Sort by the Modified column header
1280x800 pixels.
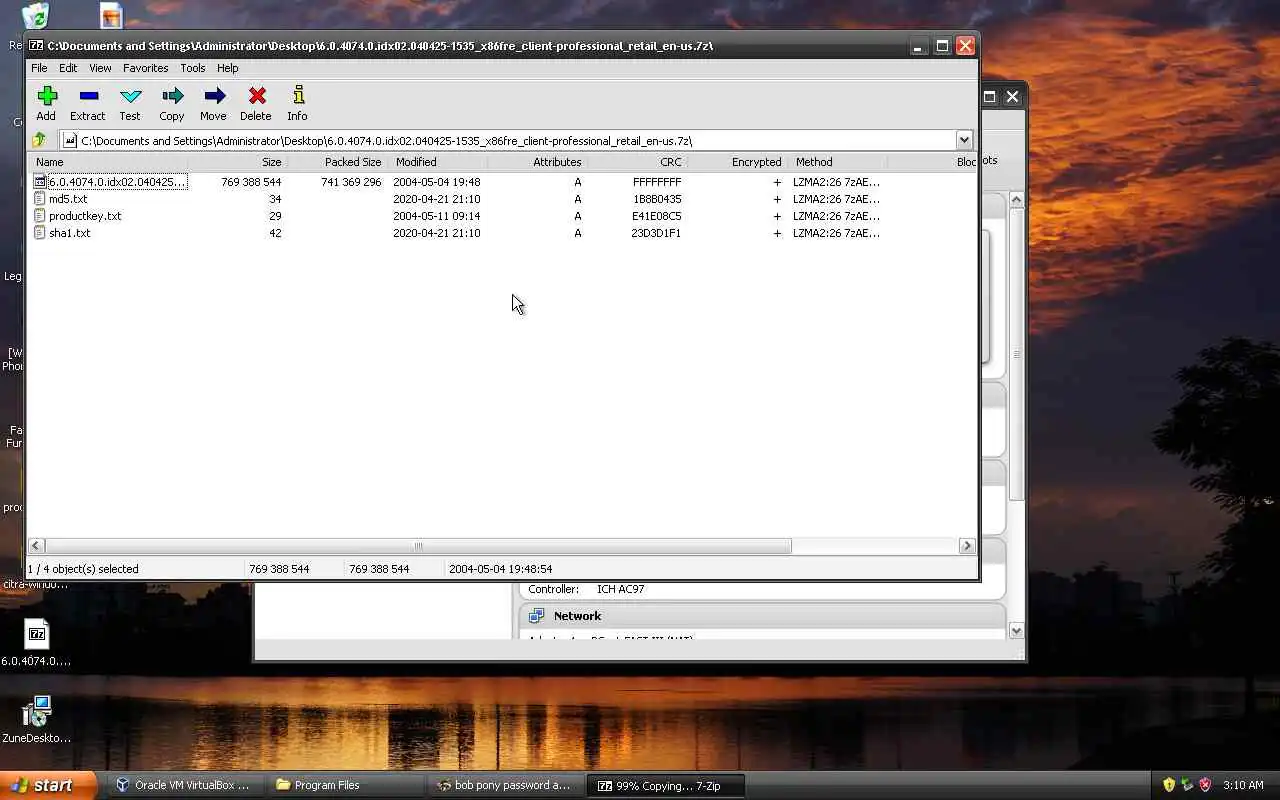[438, 162]
